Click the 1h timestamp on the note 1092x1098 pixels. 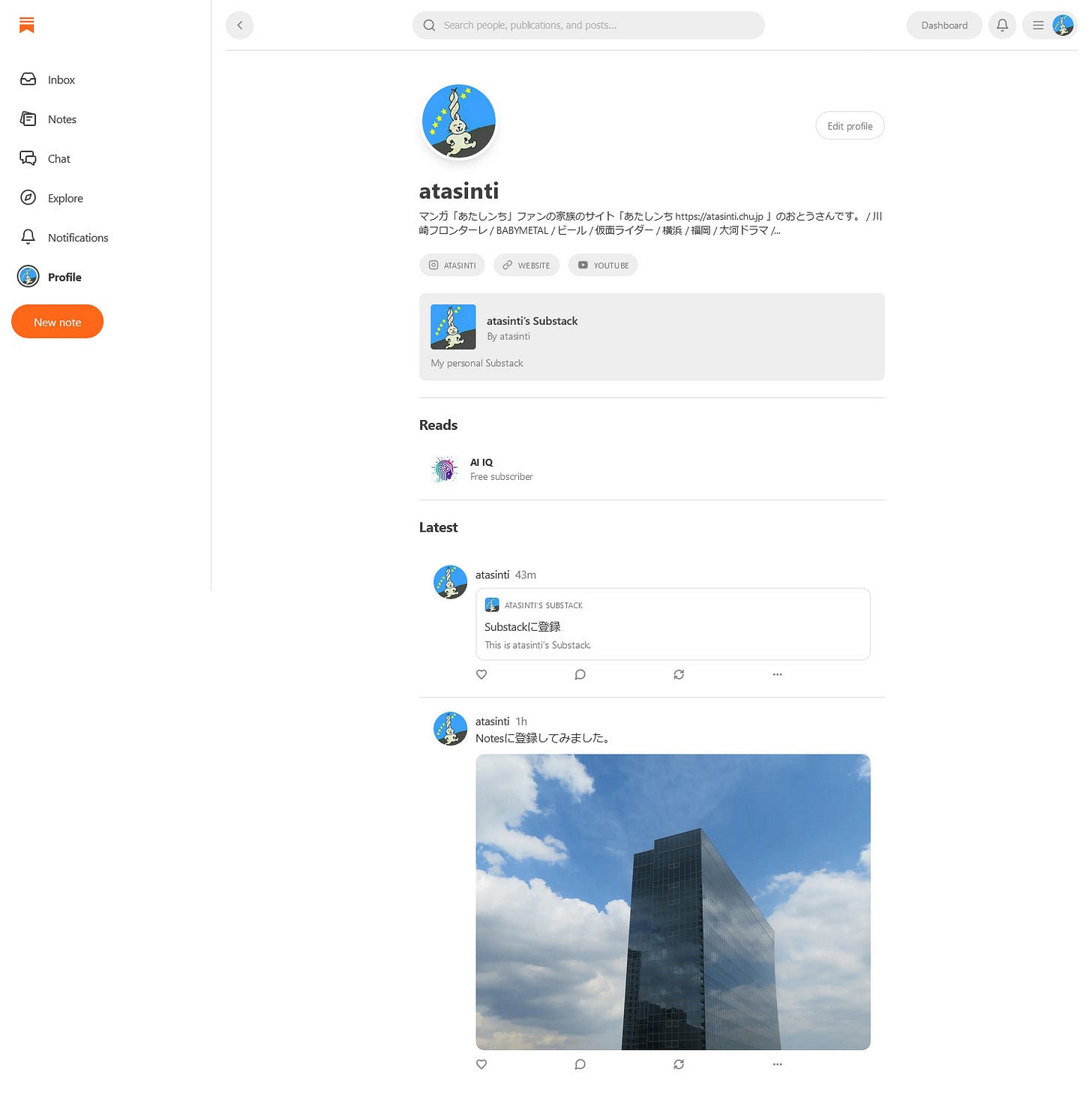[521, 721]
